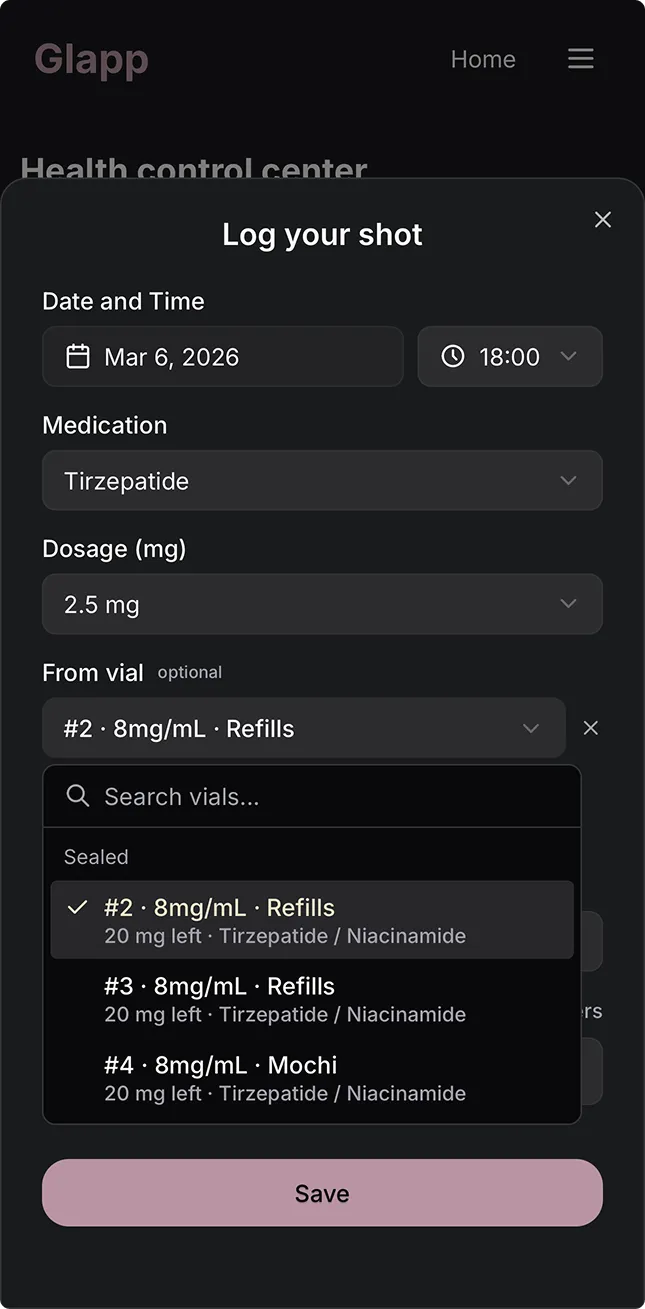
Task: Close the Log your shot dialog
Action: tap(602, 219)
